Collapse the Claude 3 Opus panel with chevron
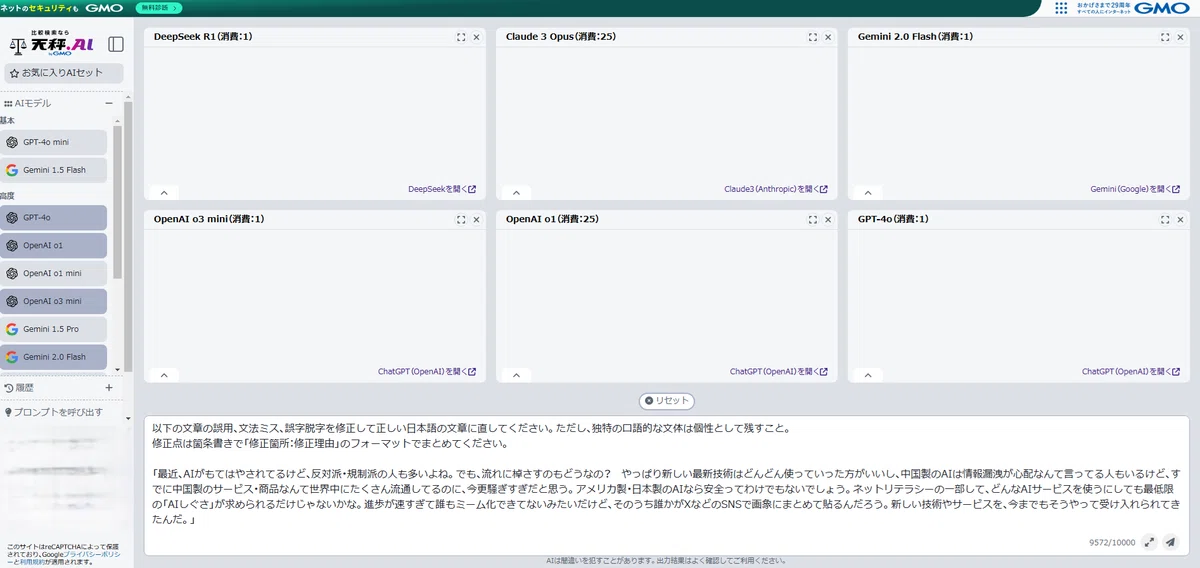The width and height of the screenshot is (1200, 568). (x=516, y=193)
